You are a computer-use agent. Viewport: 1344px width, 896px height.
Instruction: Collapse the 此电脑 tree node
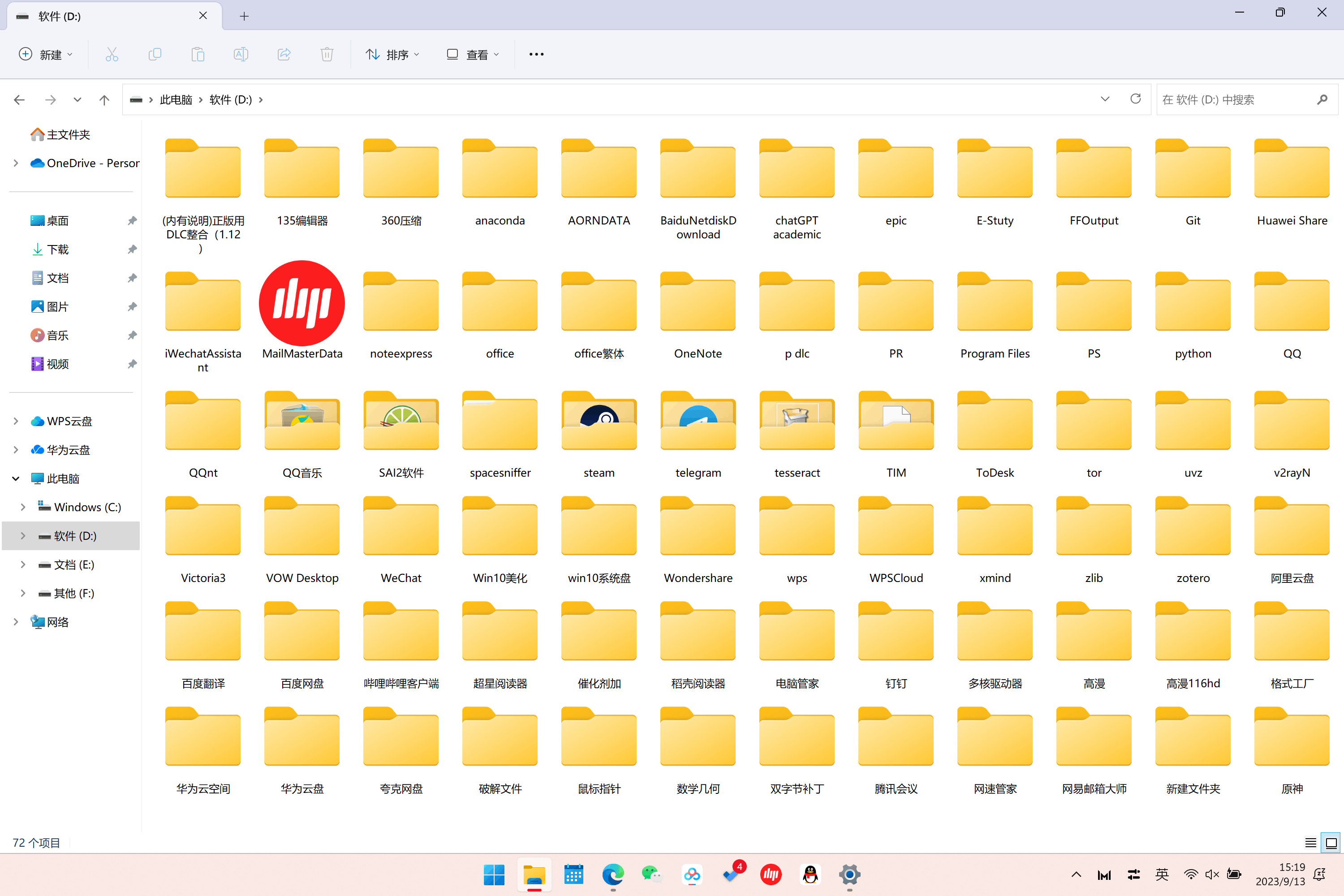(16, 478)
